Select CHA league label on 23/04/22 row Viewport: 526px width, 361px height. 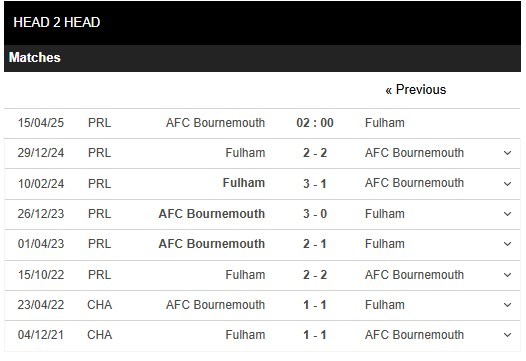tap(99, 305)
